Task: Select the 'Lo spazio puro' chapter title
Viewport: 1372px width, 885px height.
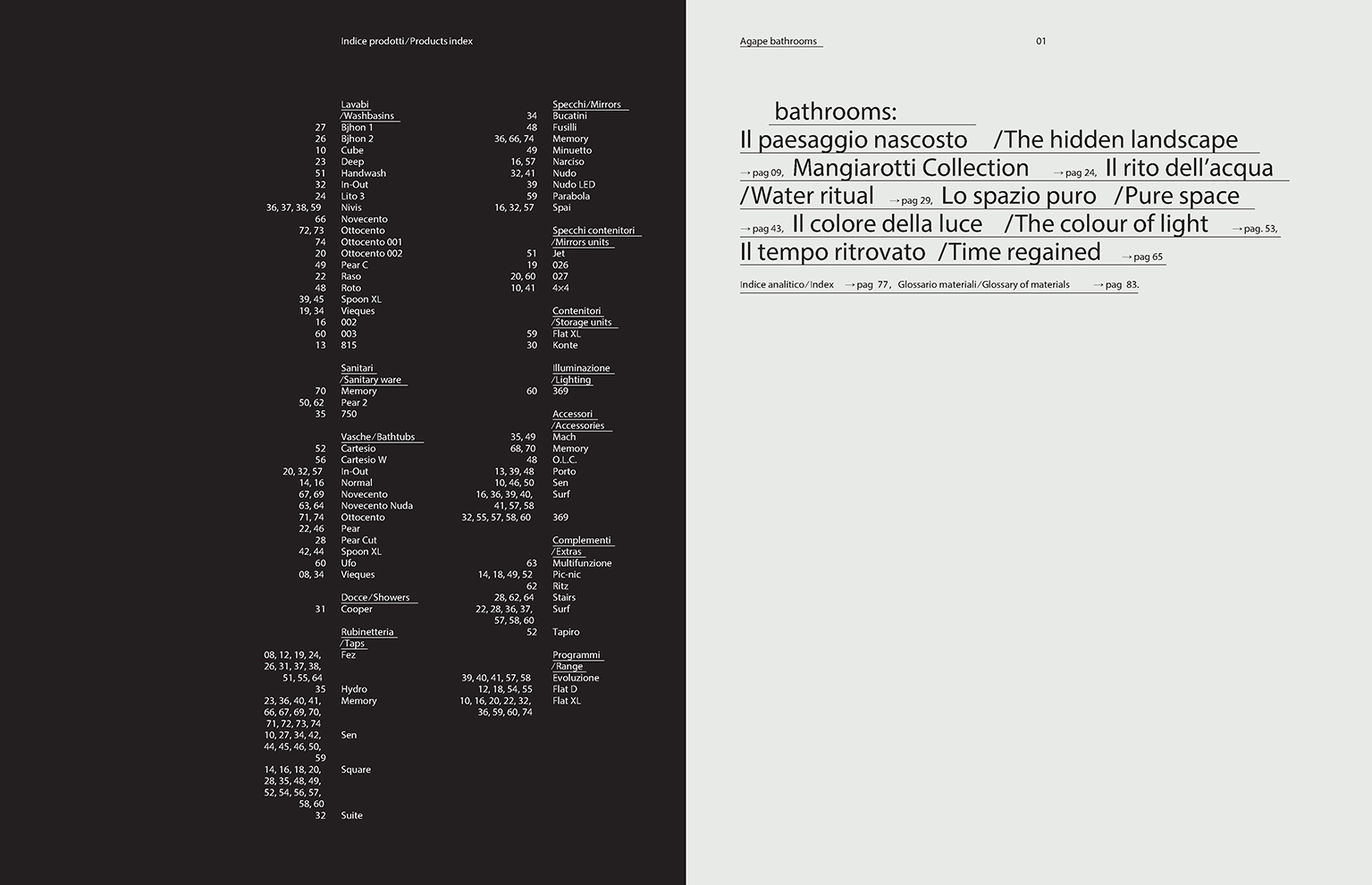Action: pyautogui.click(x=1019, y=196)
